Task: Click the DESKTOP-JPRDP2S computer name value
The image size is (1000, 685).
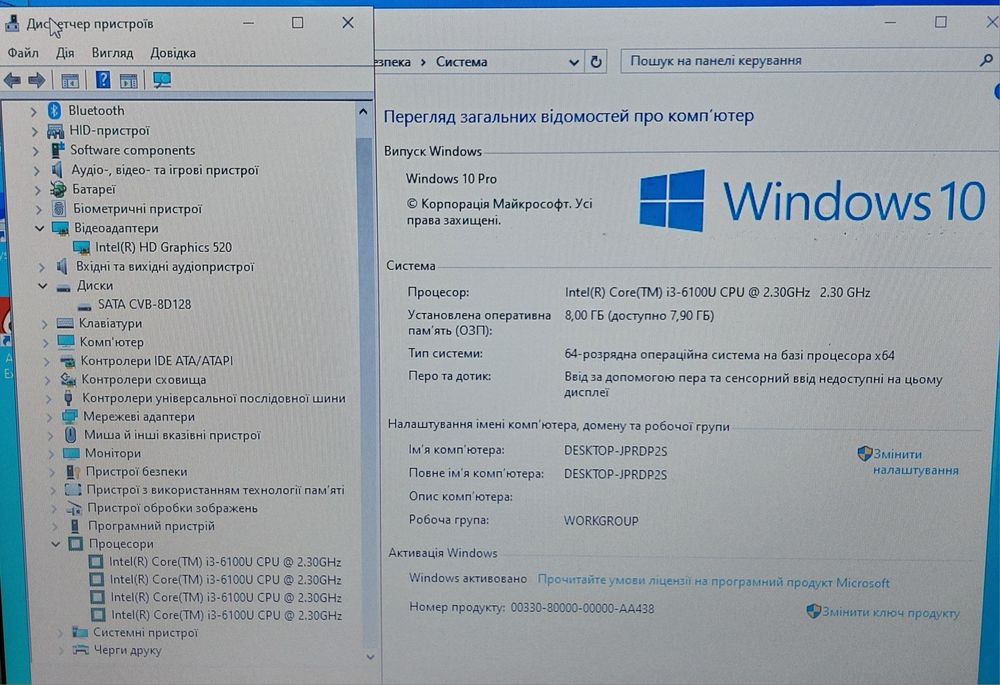Action: coord(615,451)
